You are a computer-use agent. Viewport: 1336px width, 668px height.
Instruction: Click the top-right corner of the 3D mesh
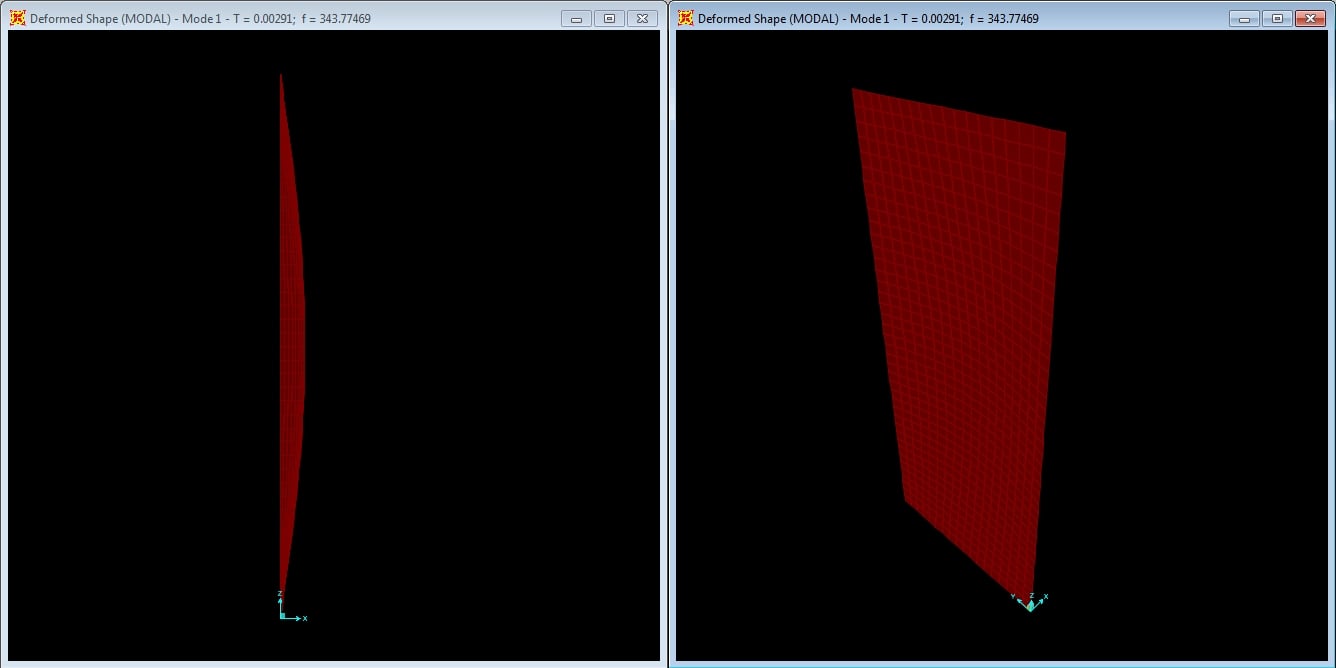[x=1064, y=133]
